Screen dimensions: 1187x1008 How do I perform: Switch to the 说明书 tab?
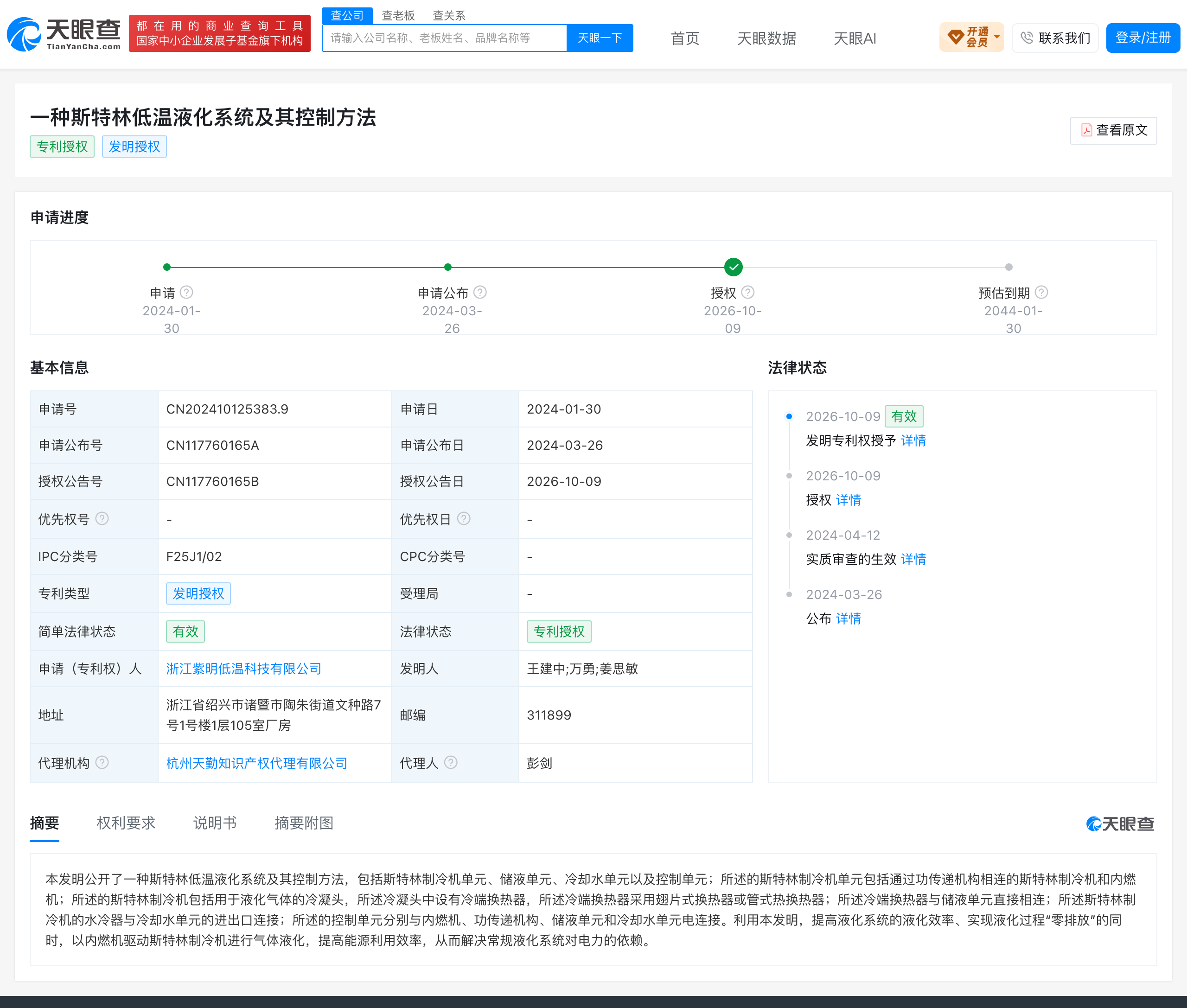[x=215, y=823]
